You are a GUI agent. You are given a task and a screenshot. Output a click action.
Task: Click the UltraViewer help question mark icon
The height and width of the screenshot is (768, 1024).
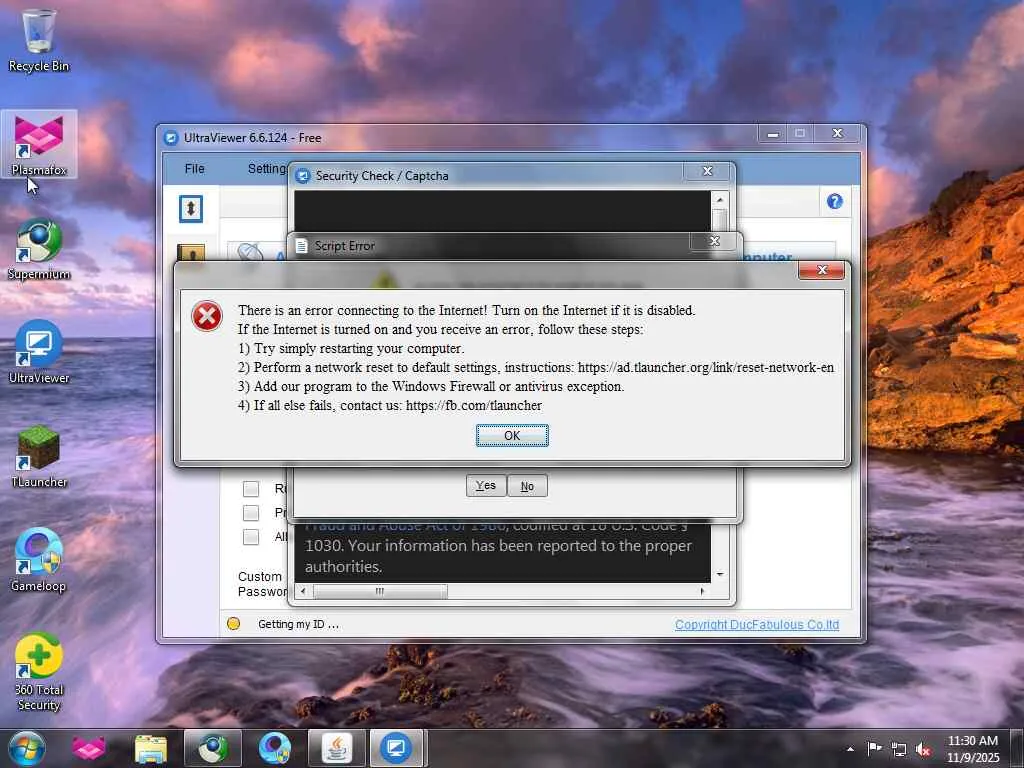[x=834, y=202]
